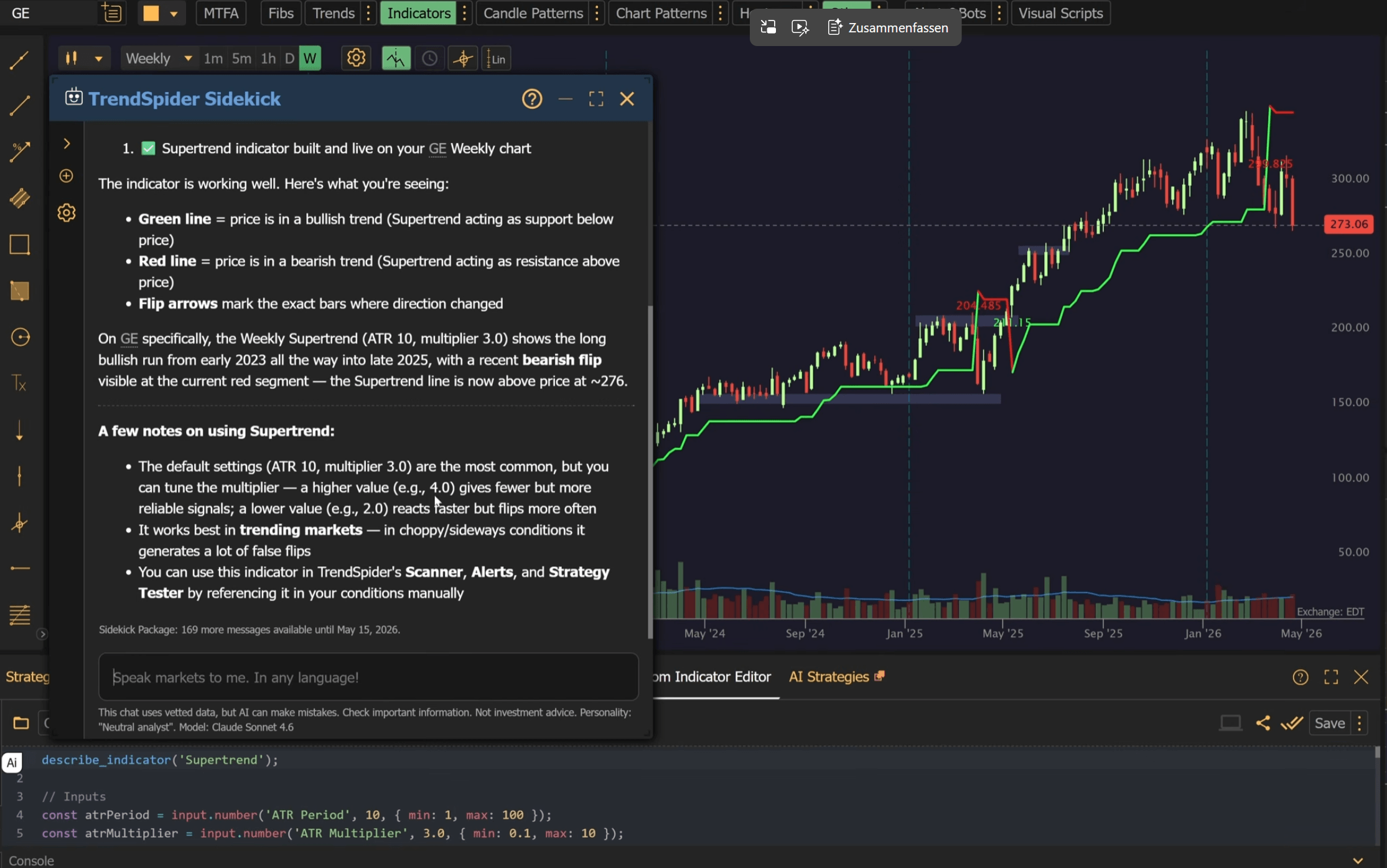The width and height of the screenshot is (1387, 868).
Task: Click the video AI icon in overlay
Action: 800,27
